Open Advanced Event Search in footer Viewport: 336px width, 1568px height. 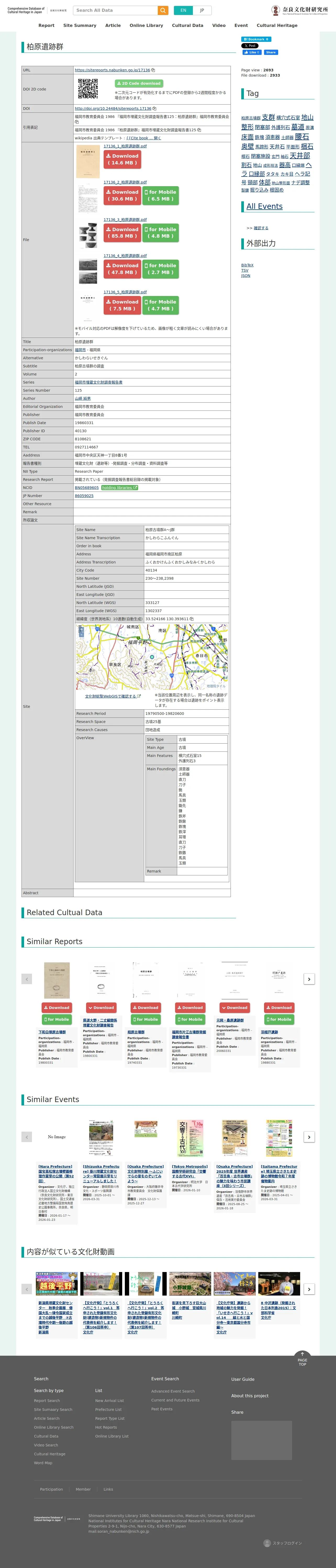pyautogui.click(x=173, y=1391)
